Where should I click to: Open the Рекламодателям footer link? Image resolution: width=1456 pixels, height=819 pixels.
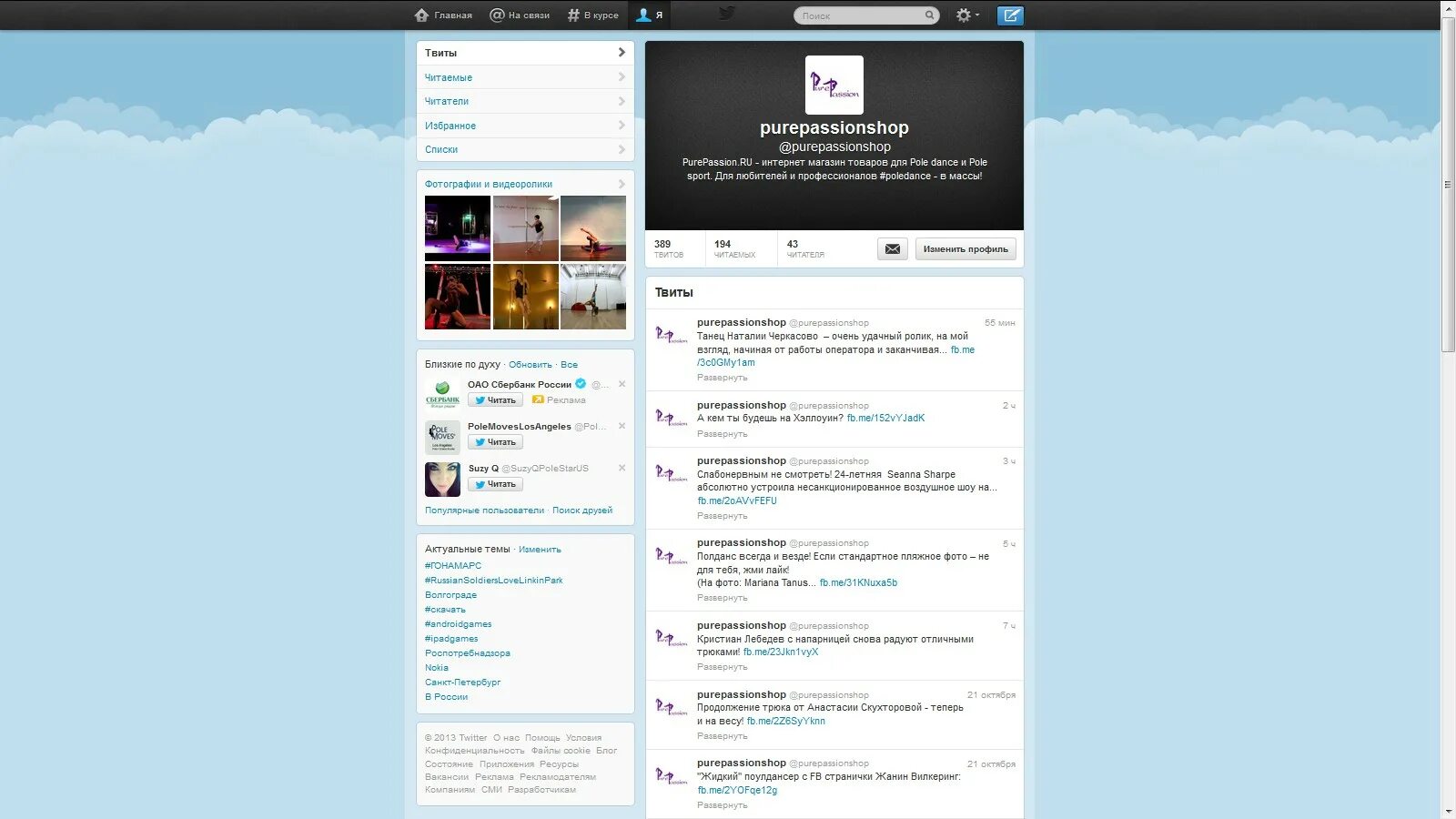(558, 777)
